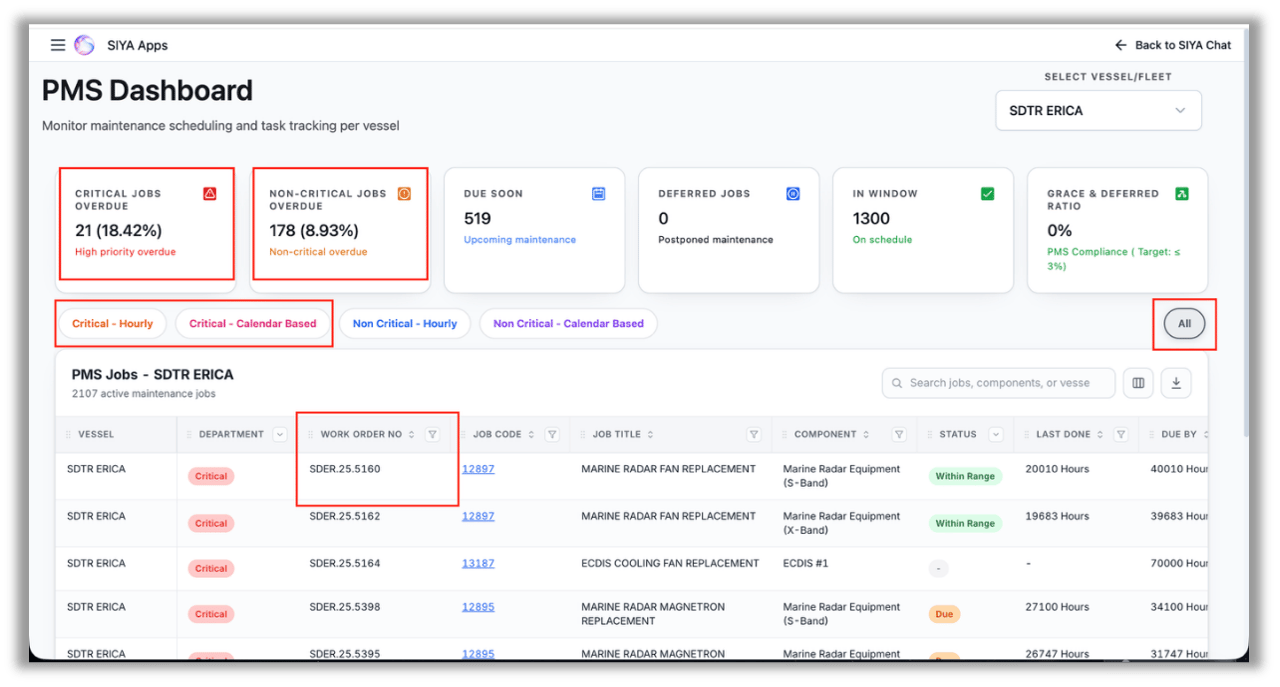Screen dimensions: 1280x687
Task: Click the In Window checkmark icon
Action: pyautogui.click(x=987, y=193)
